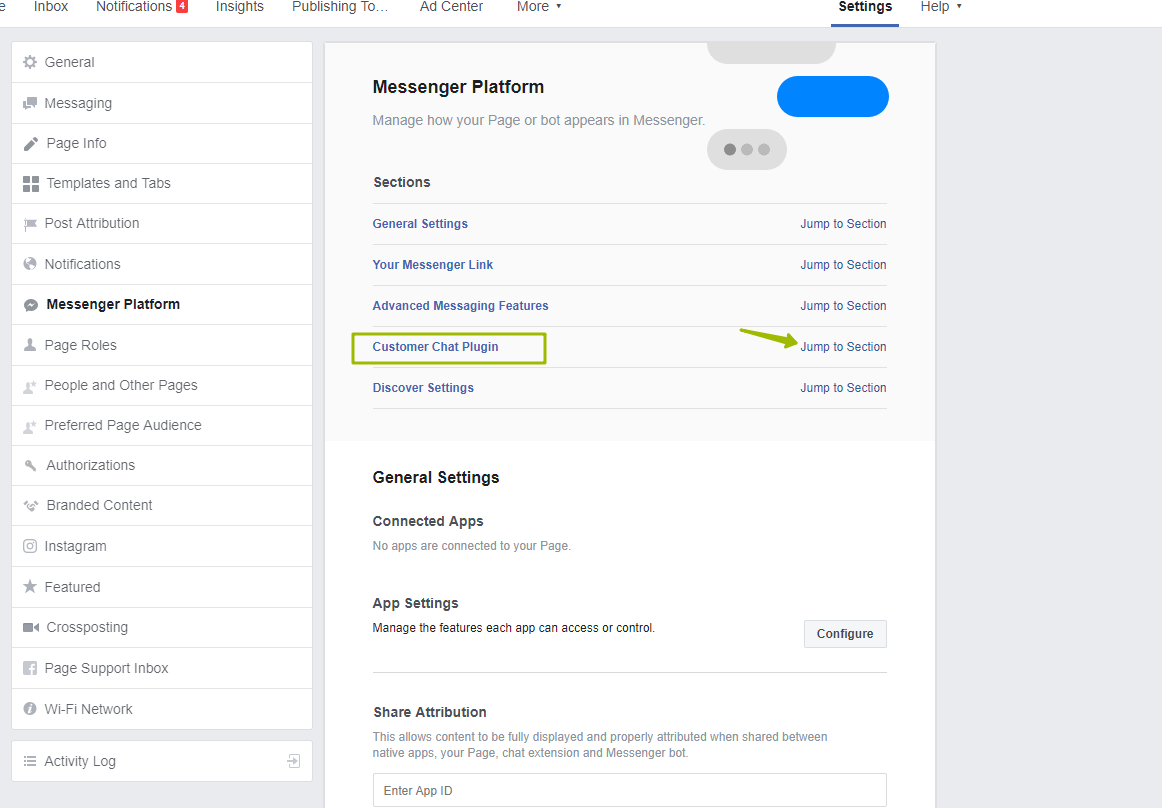Click the Enter App ID input field
Viewport: 1162px width, 808px height.
[629, 790]
